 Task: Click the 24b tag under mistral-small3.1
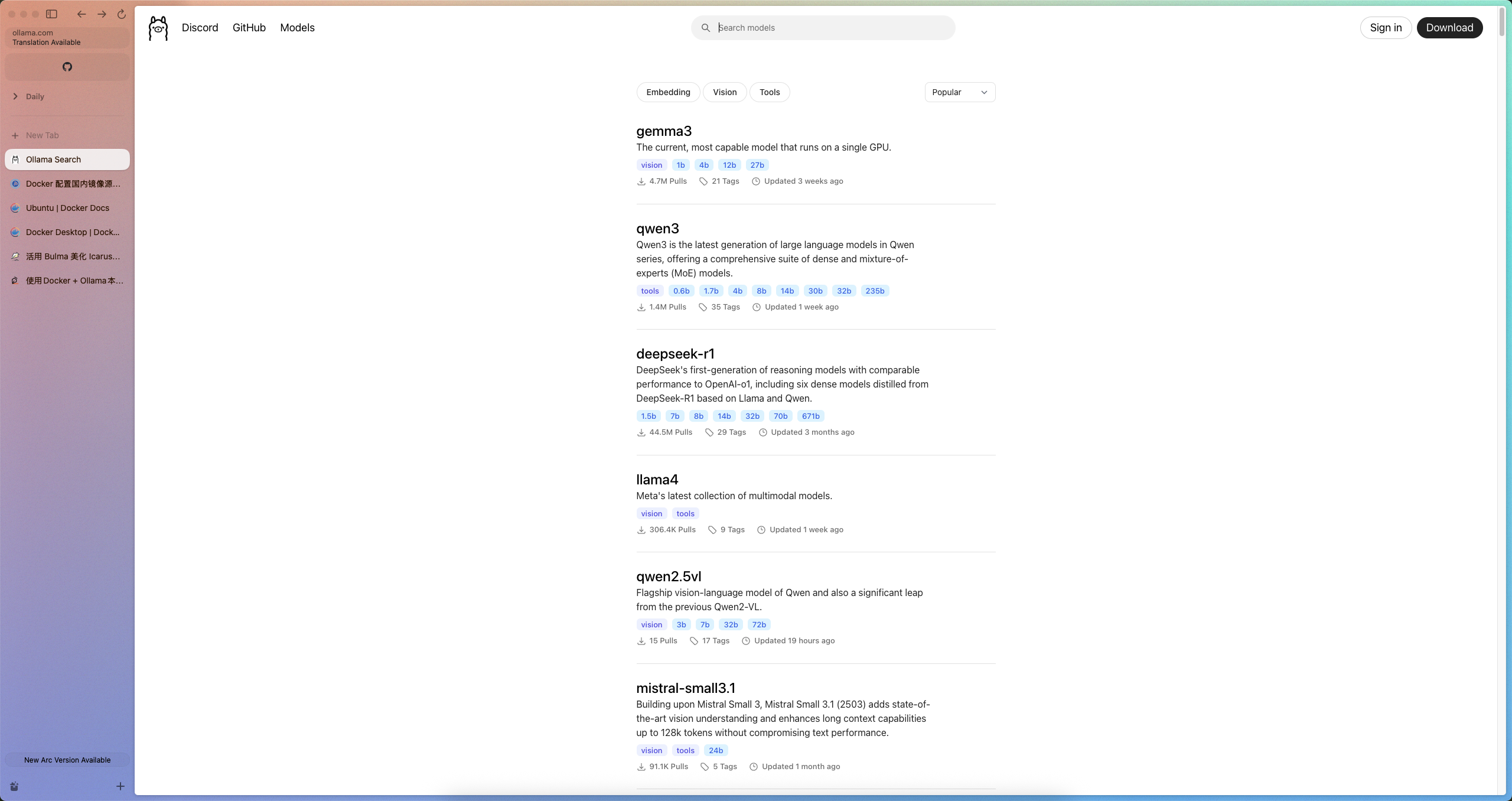[716, 751]
